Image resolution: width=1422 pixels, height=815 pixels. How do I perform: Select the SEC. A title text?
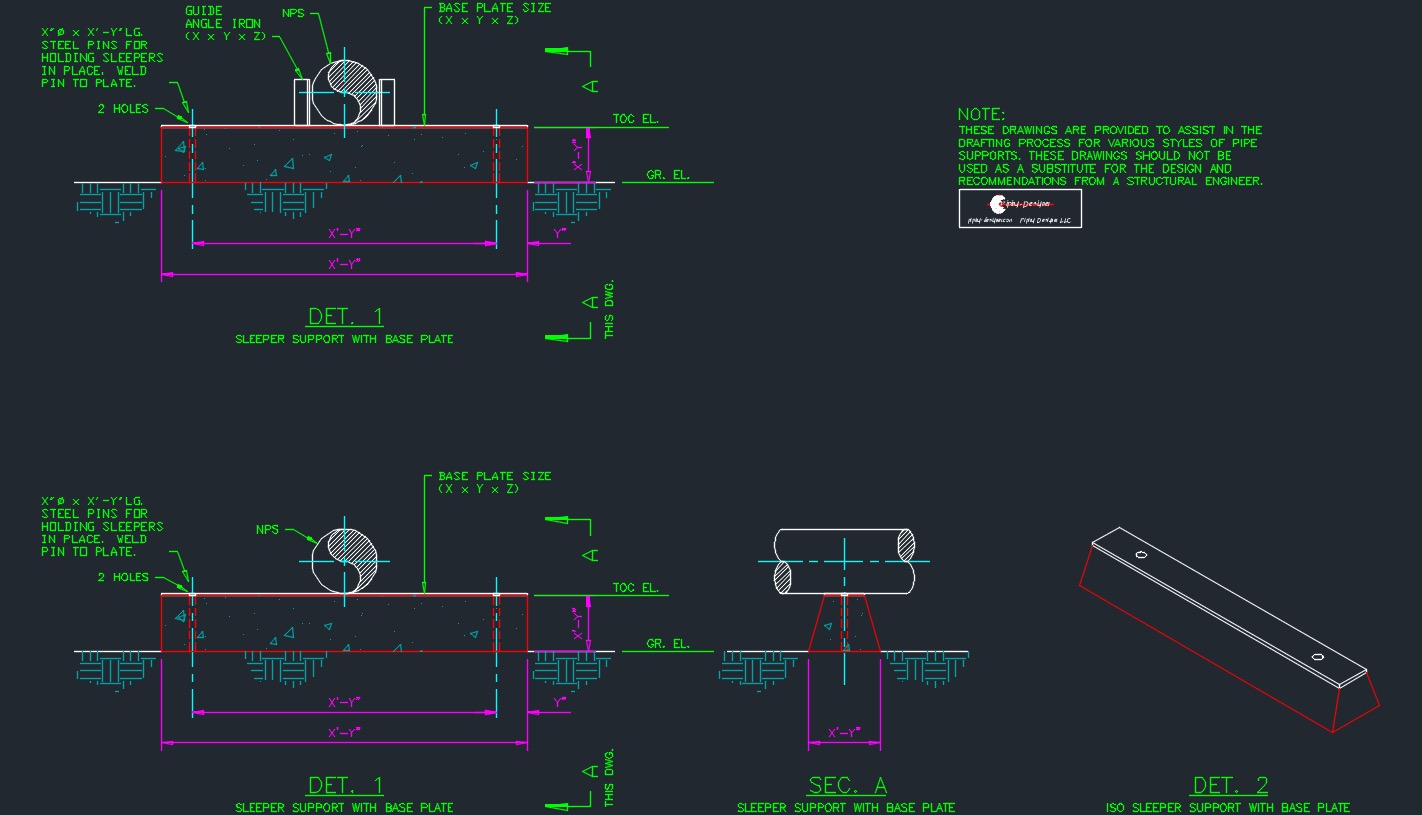pyautogui.click(x=845, y=785)
